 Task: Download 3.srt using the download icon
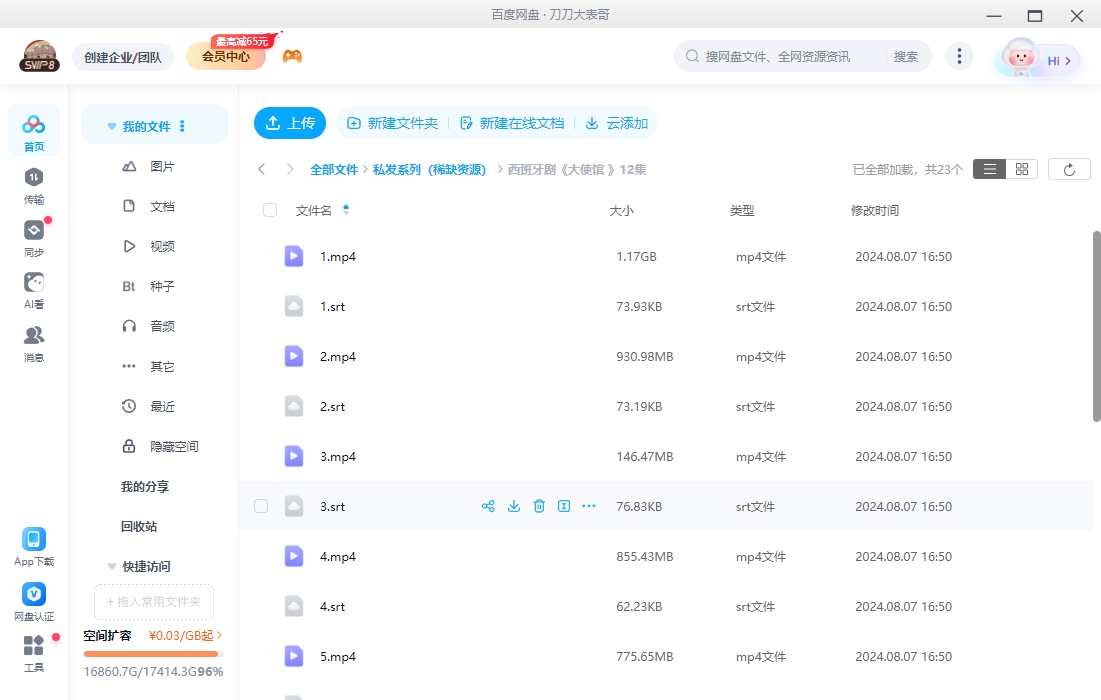514,506
